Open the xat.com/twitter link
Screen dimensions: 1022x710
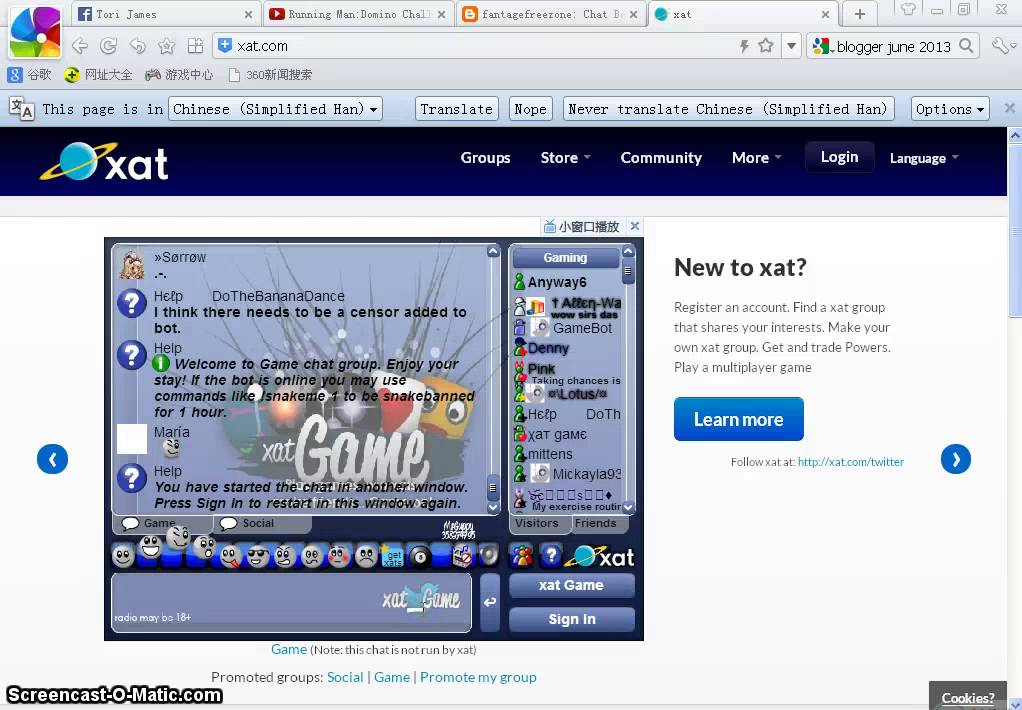coord(851,462)
